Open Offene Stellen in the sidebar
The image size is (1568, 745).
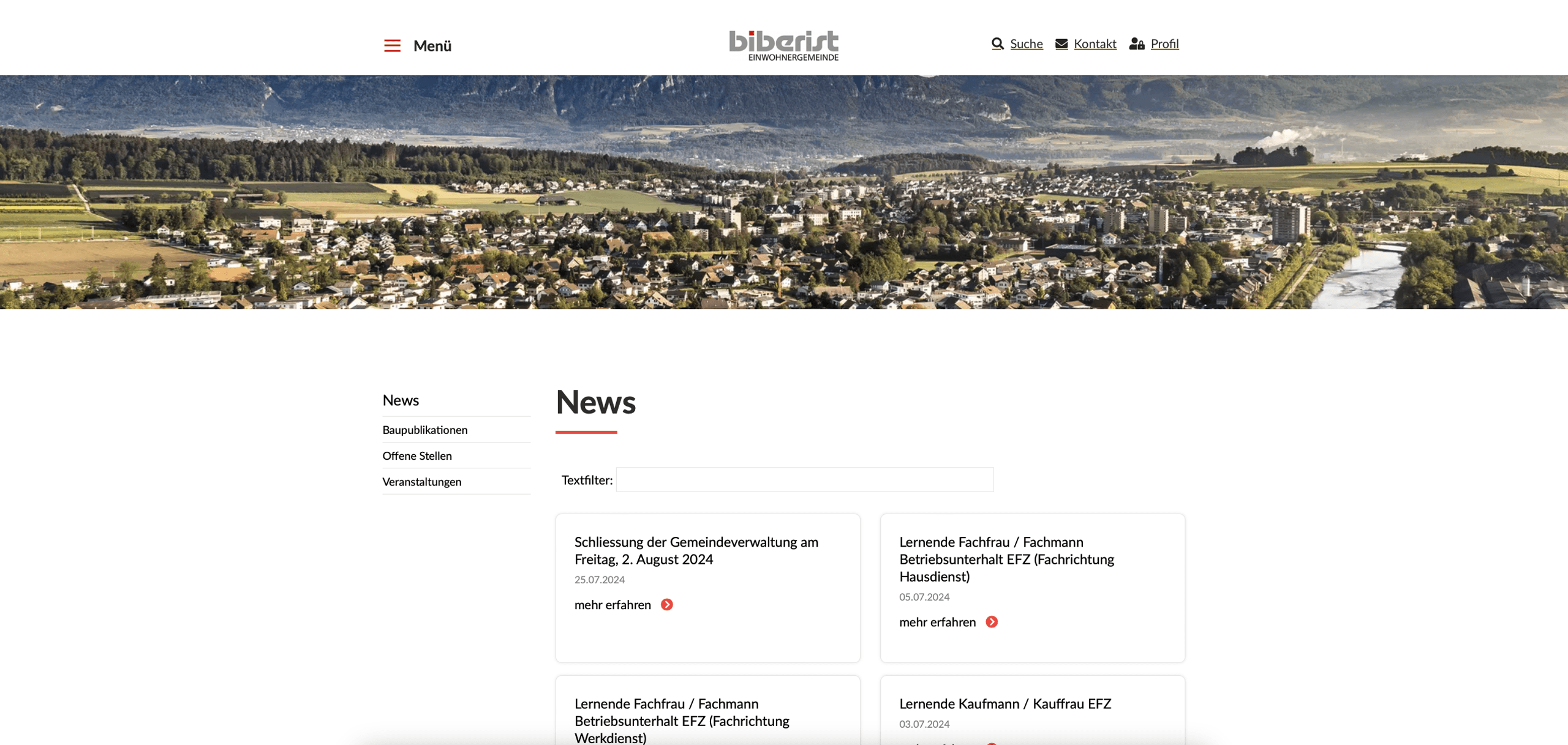pyautogui.click(x=417, y=455)
